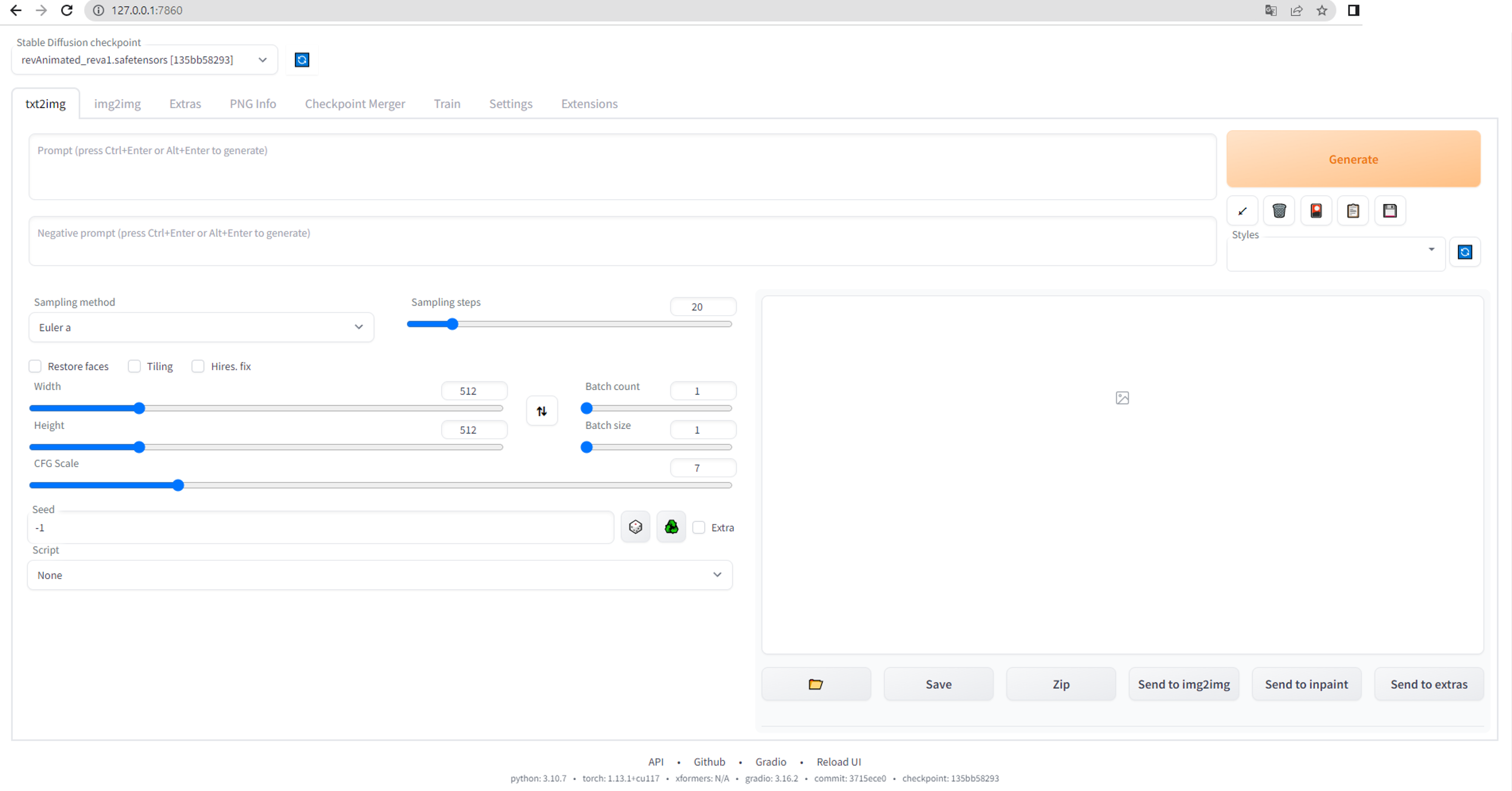Open output folder with folder icon button

coord(816,684)
